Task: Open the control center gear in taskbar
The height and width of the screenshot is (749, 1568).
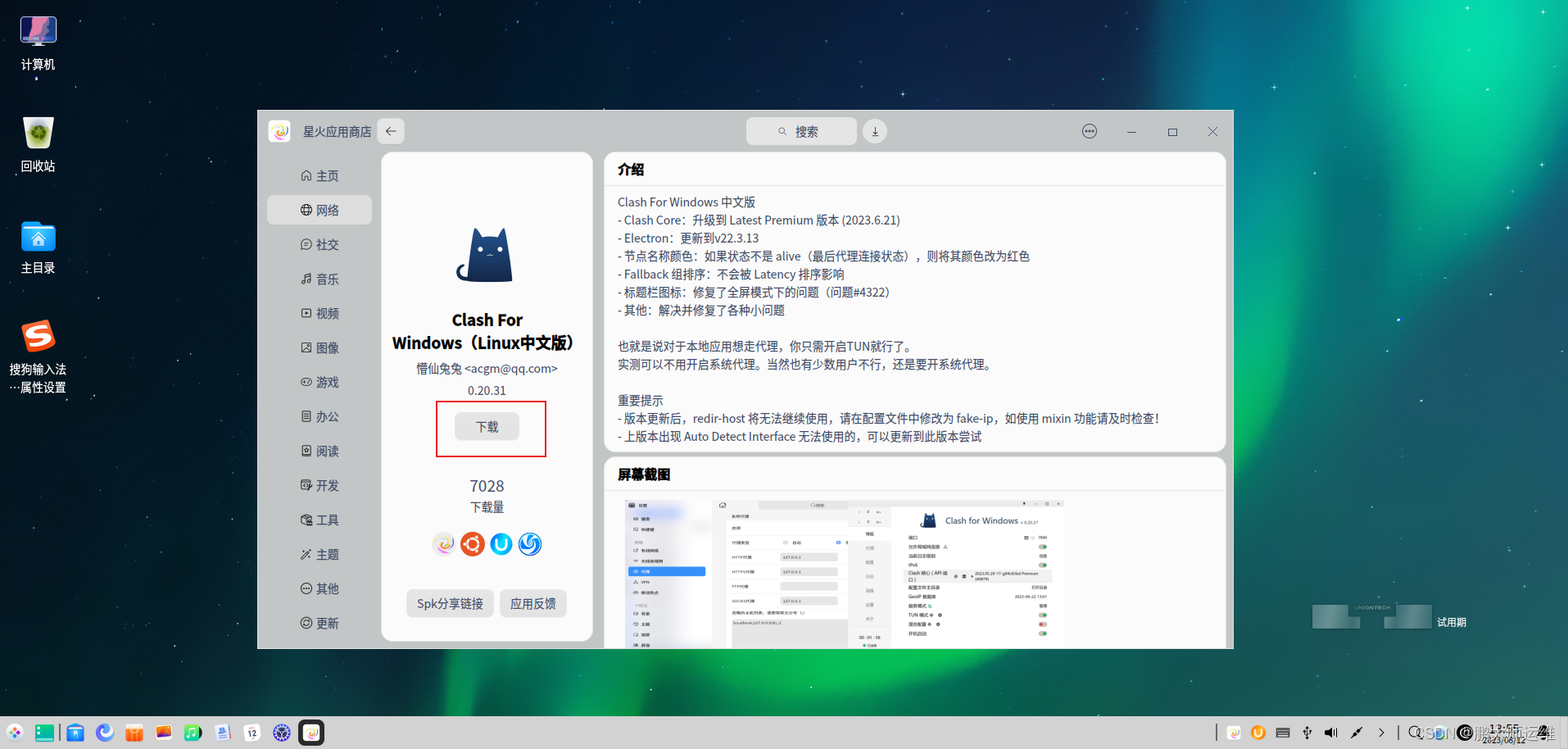Action: coord(282,733)
